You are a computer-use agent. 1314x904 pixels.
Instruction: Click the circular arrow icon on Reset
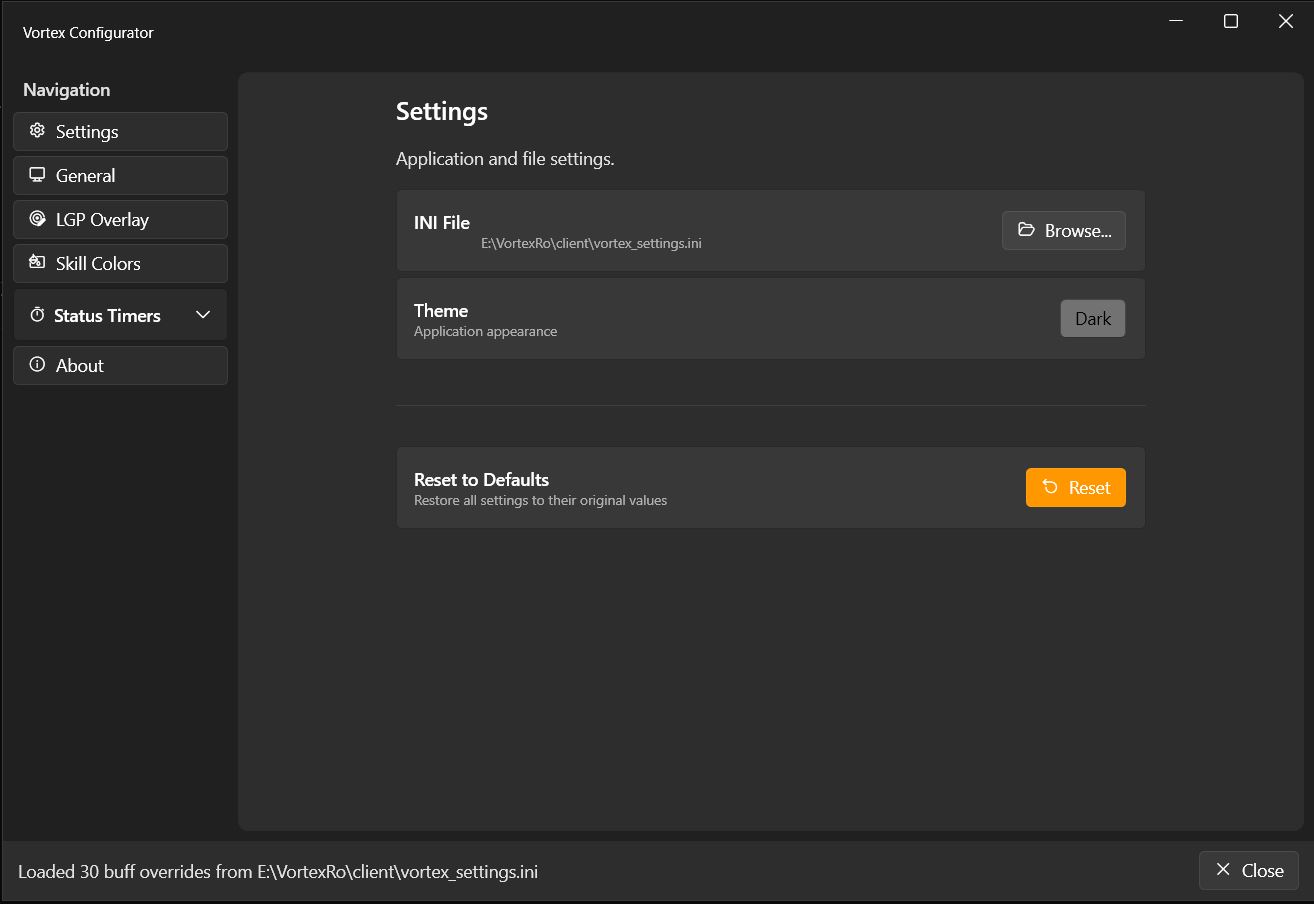tap(1050, 487)
